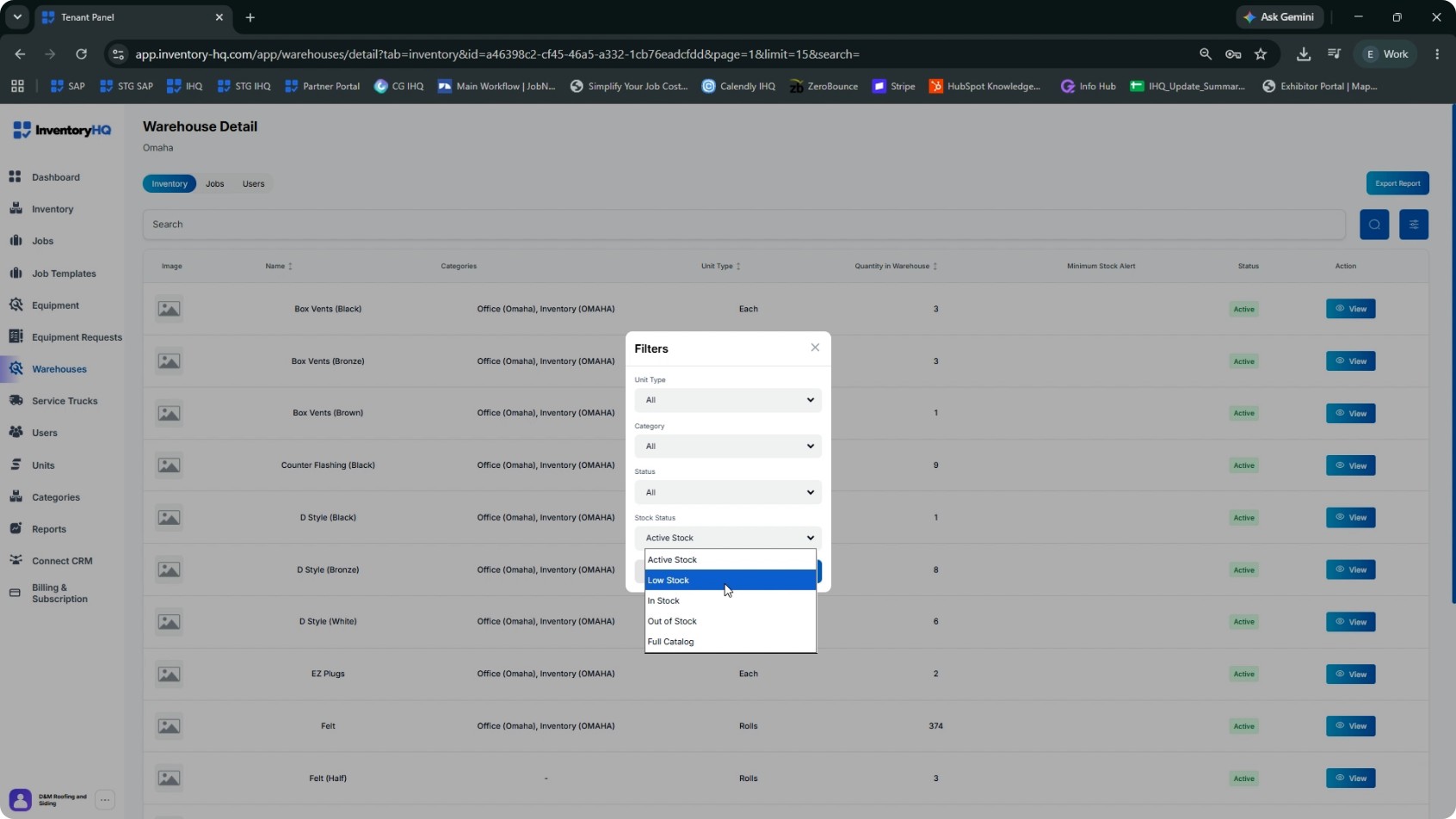Open Connect CRM page
Viewport: 1456px width, 819px height.
coord(61,561)
